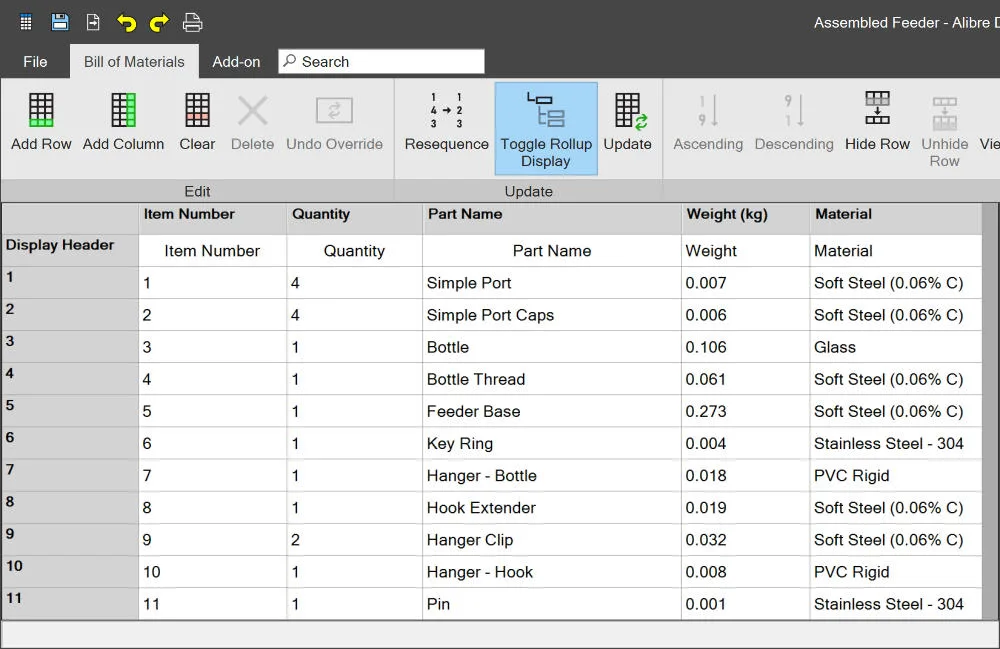Click the Pin part name cell

point(552,604)
